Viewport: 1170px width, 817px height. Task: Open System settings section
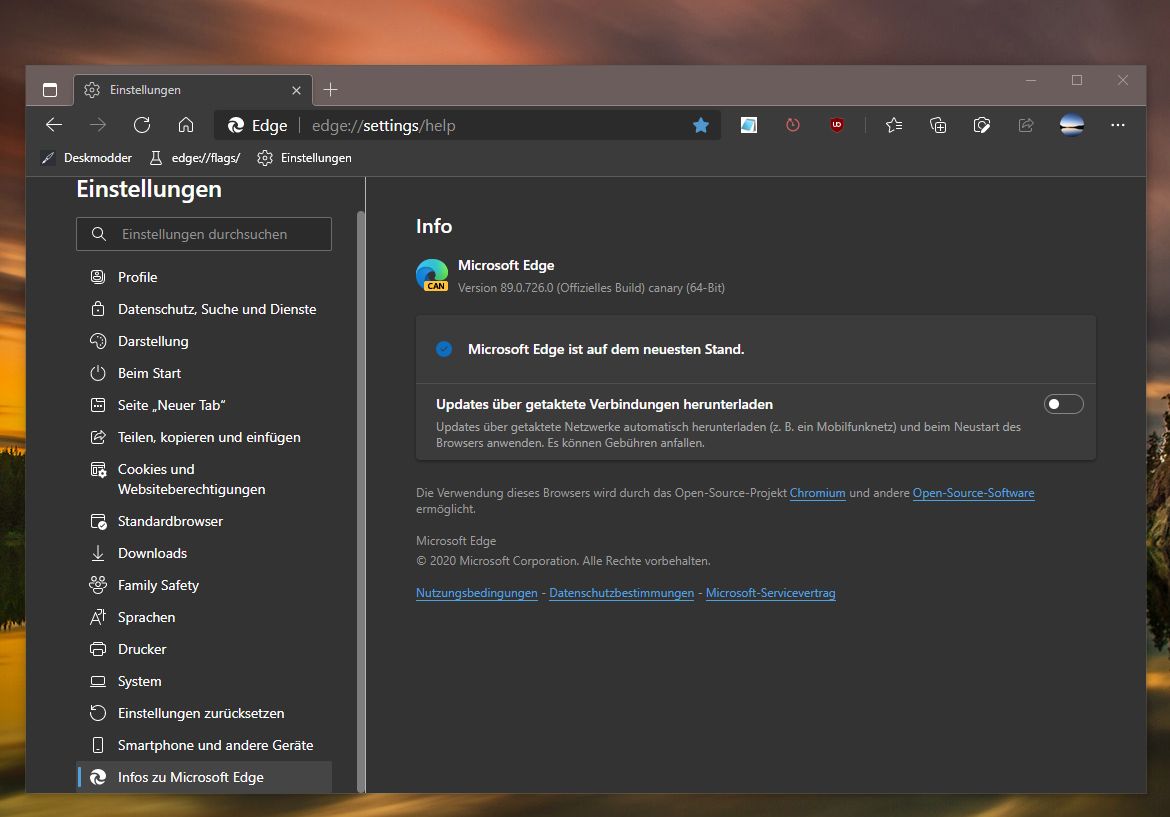click(204, 682)
